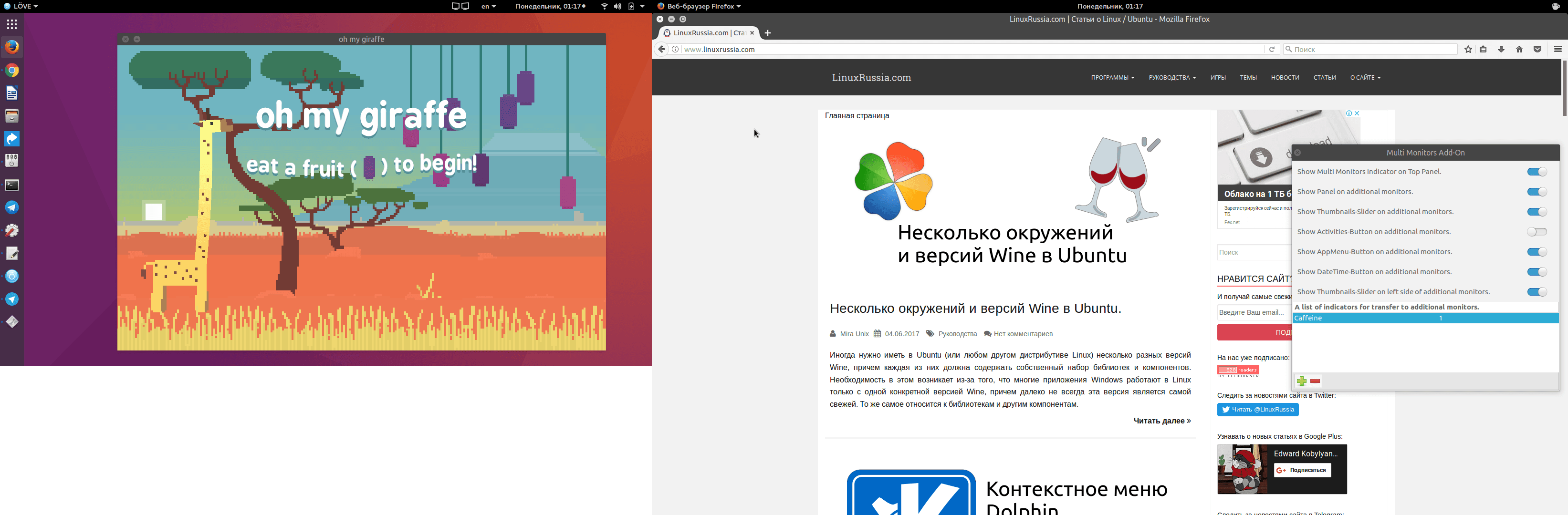Go to Firefox home page
This screenshot has width=1568, height=515.
tap(1519, 49)
